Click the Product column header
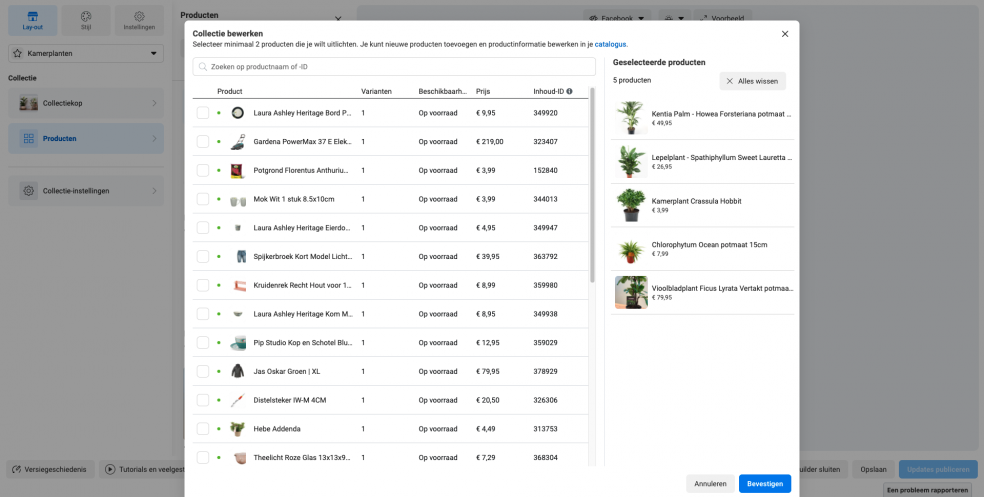Image resolution: width=984 pixels, height=497 pixels. (230, 91)
